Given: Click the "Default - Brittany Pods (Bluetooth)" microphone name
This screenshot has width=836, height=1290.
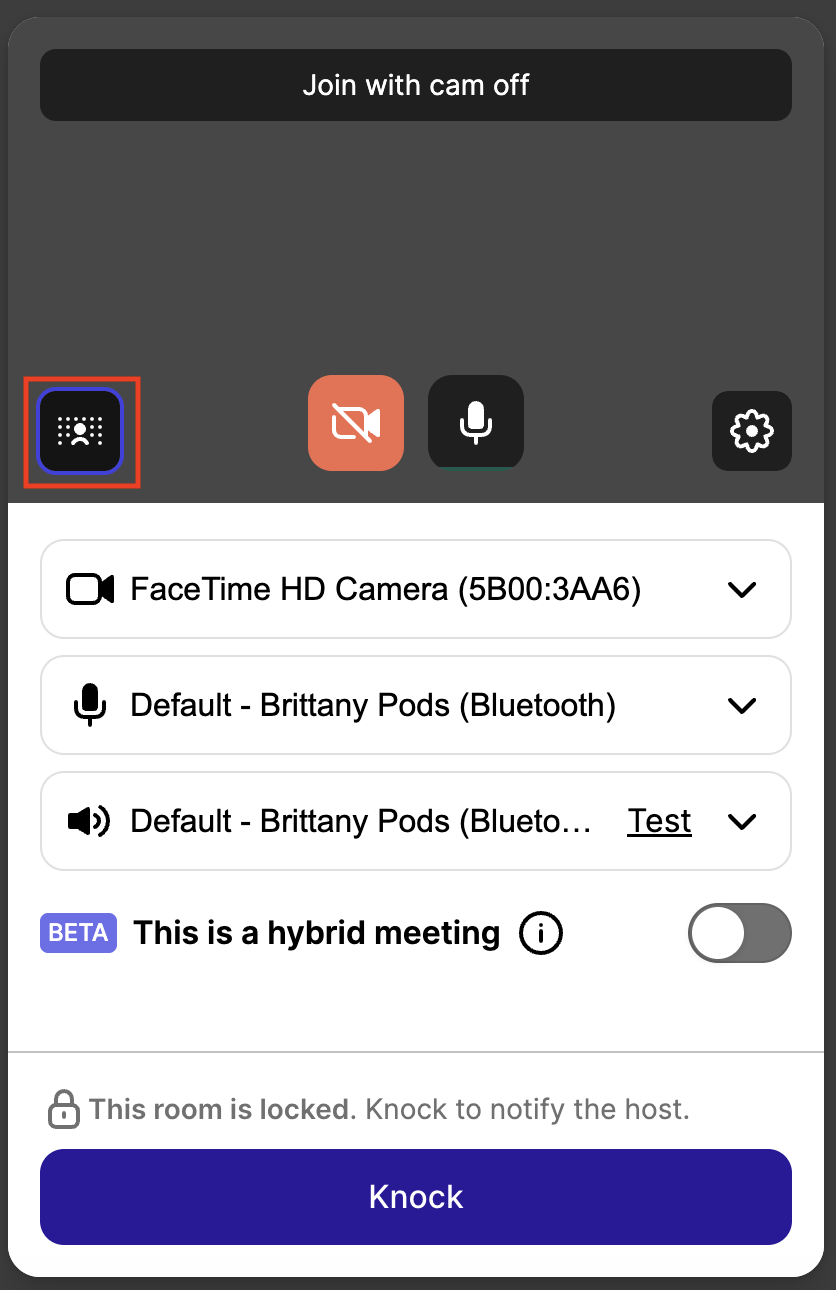Looking at the screenshot, I should [373, 705].
